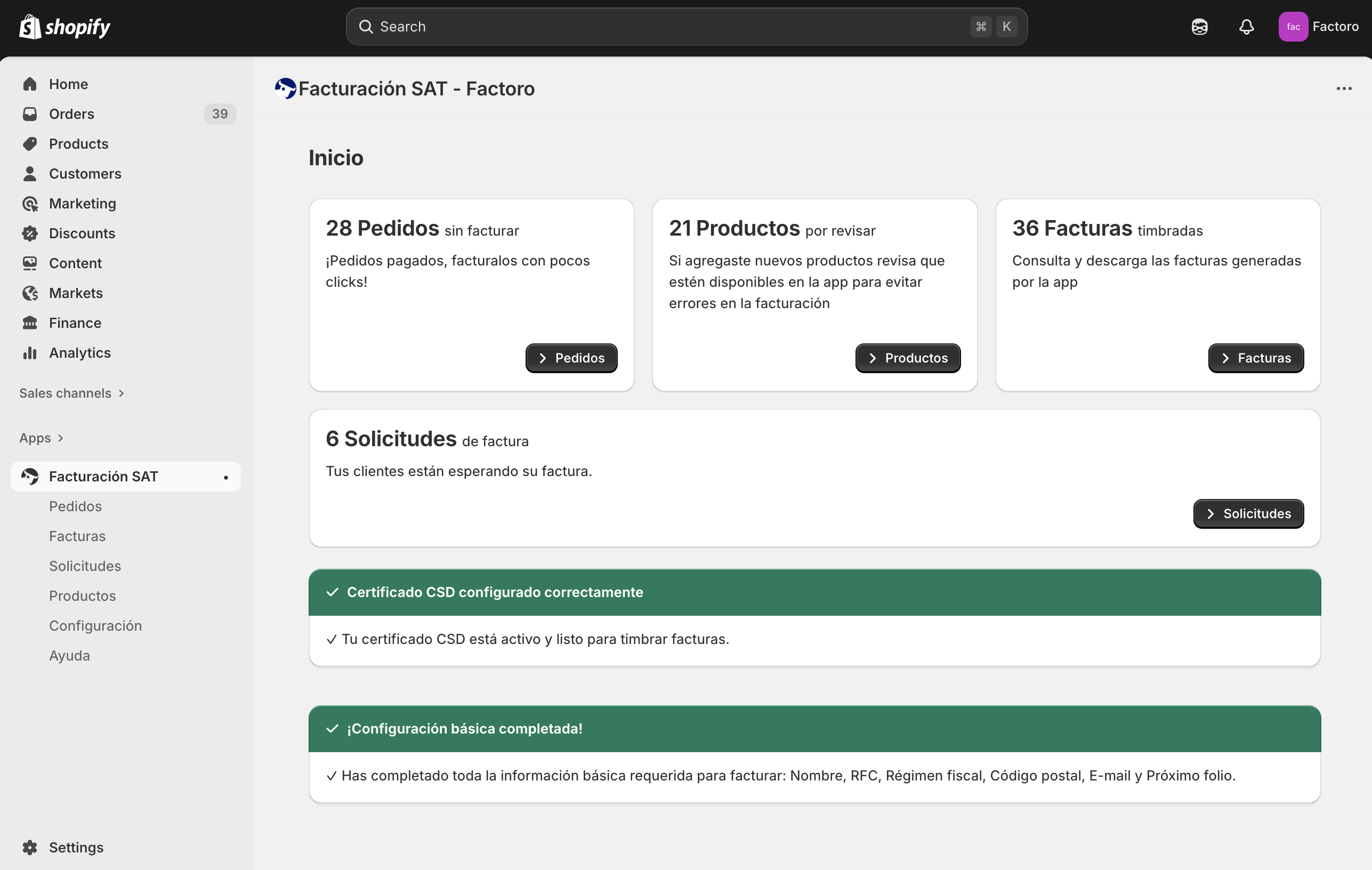The width and height of the screenshot is (1372, 870).
Task: Click the Home icon in sidebar
Action: (x=30, y=84)
